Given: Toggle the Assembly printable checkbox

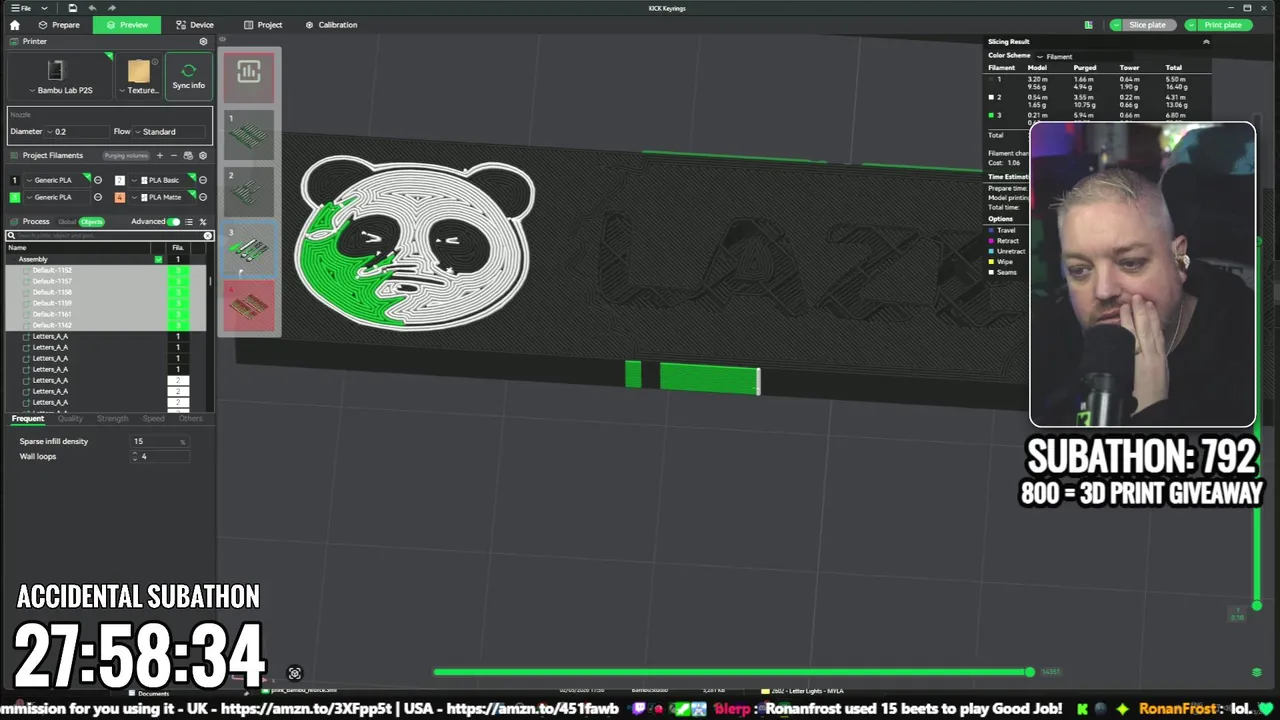Looking at the screenshot, I should 158,259.
